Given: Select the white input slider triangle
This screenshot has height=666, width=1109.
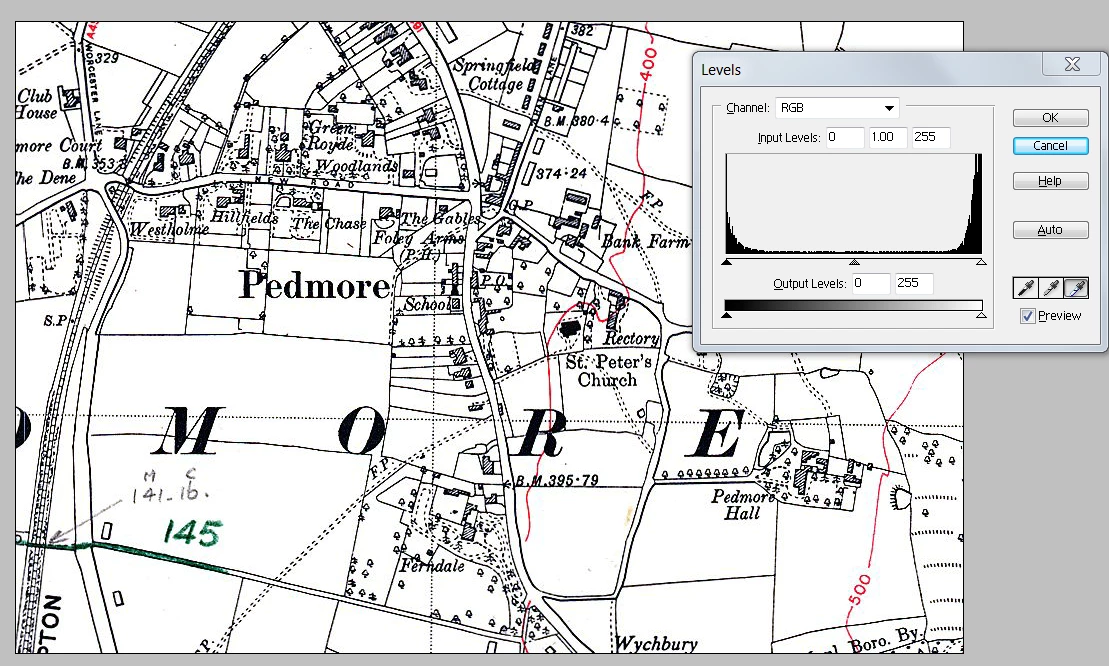Looking at the screenshot, I should tap(981, 262).
